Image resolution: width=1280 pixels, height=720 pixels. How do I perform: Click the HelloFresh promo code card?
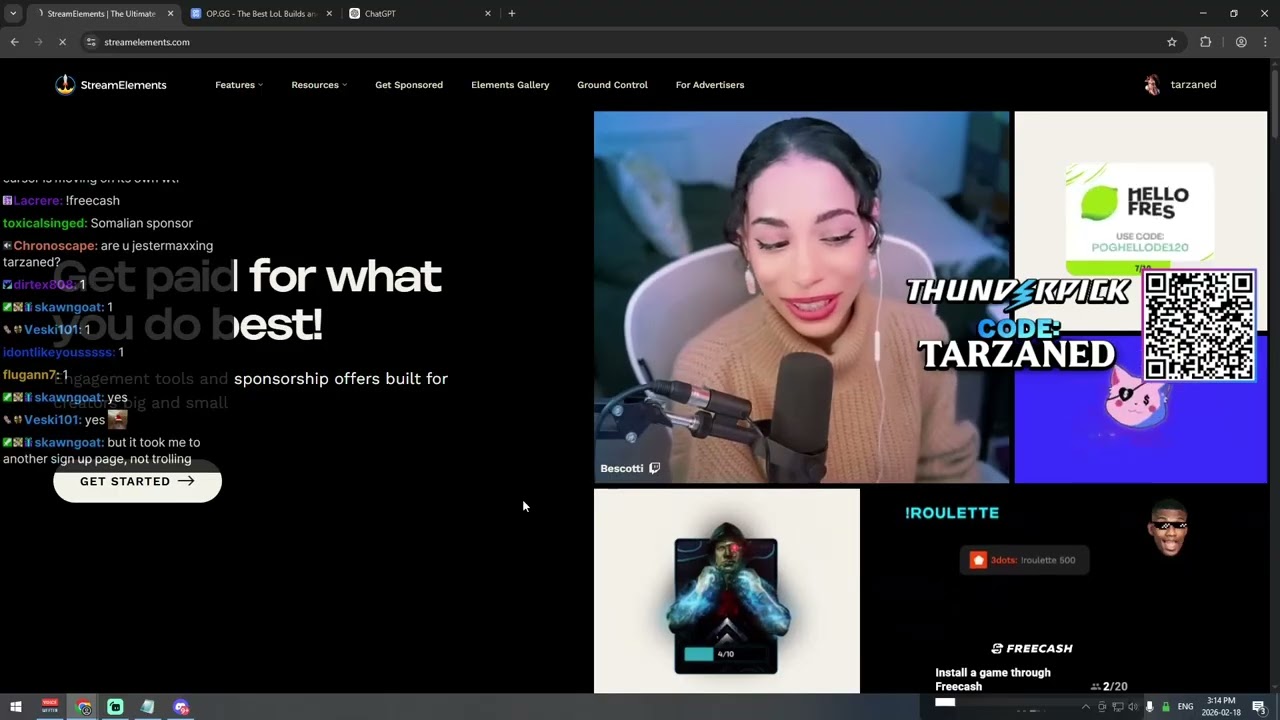1140,219
